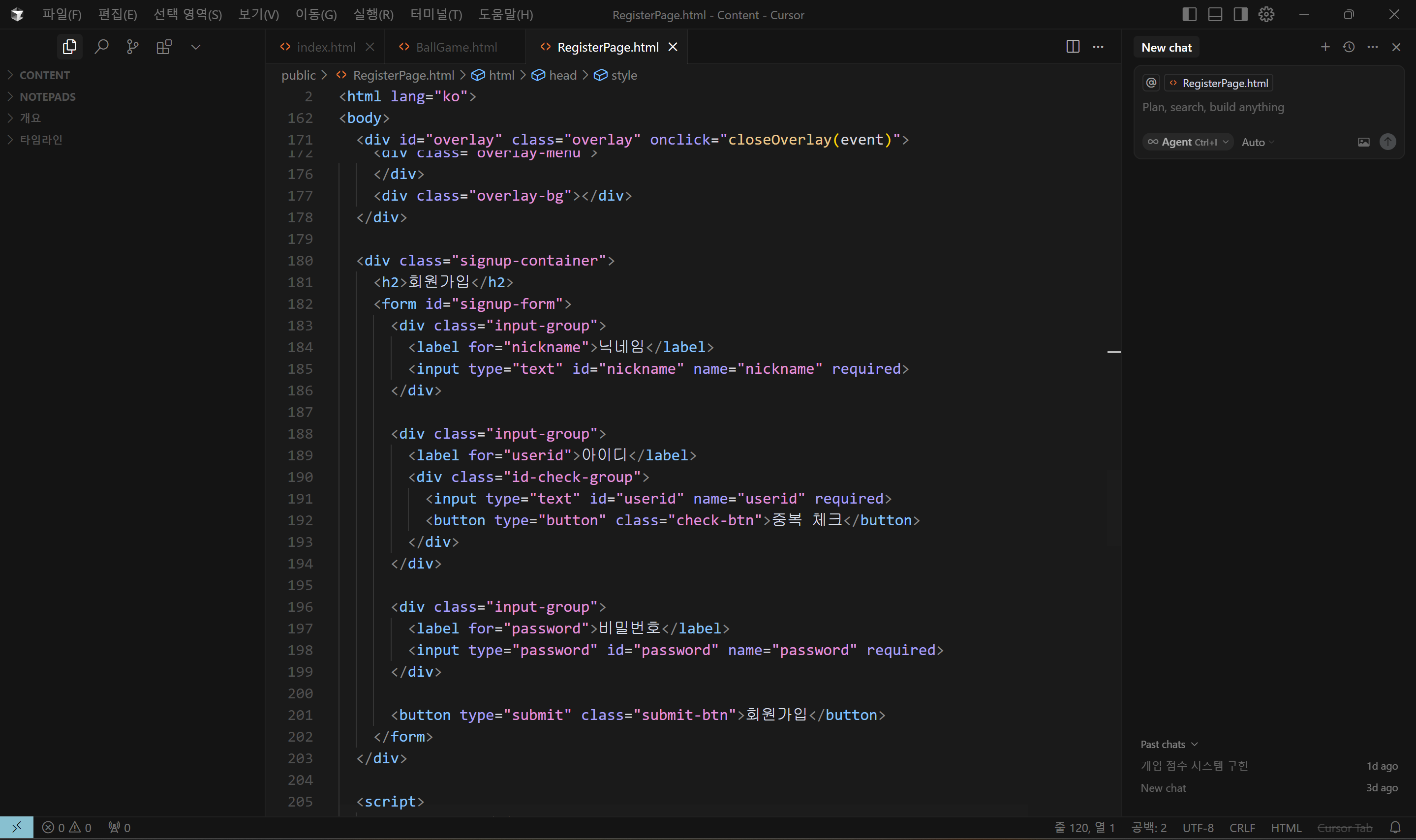The height and width of the screenshot is (840, 1416).
Task: Open the Extensions blocks icon
Action: [164, 47]
